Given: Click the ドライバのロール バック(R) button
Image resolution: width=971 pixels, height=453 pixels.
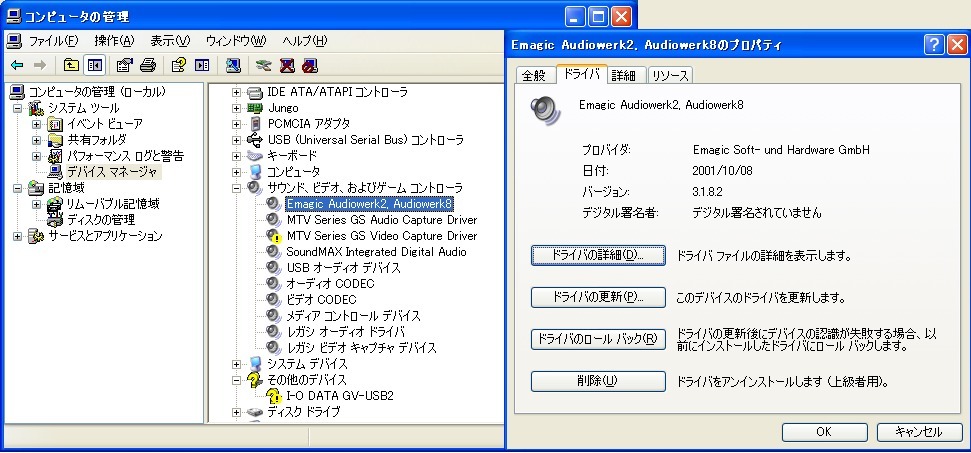Looking at the screenshot, I should coord(598,339).
